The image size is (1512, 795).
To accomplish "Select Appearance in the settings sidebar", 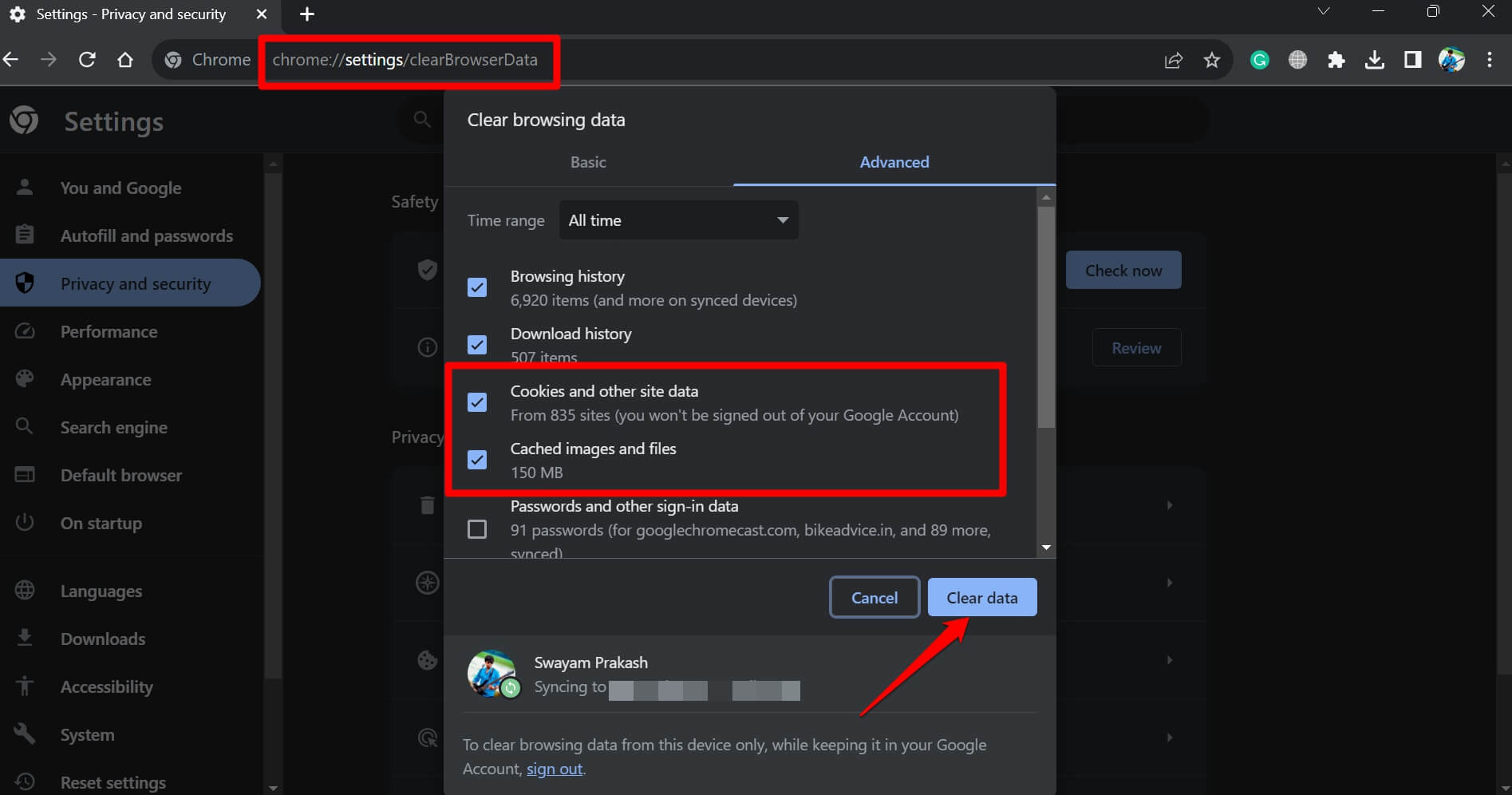I will pos(105,379).
